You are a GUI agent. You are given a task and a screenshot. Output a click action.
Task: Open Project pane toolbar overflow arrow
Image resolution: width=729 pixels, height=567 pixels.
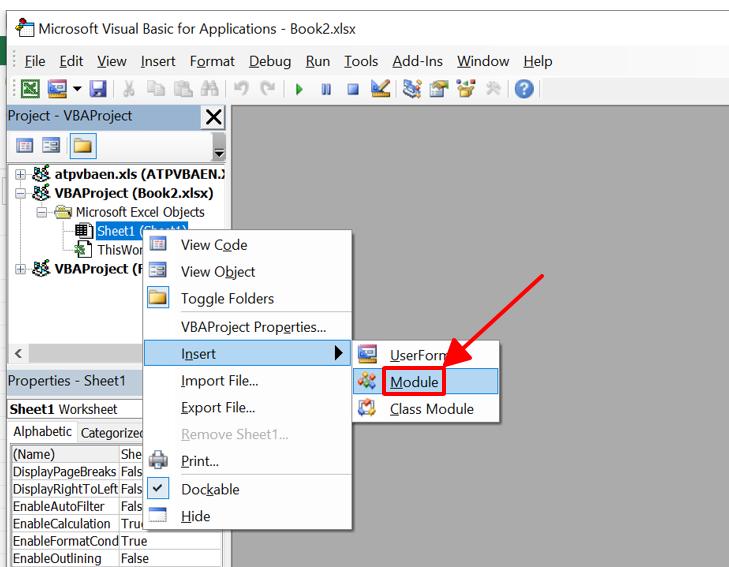pos(219,146)
